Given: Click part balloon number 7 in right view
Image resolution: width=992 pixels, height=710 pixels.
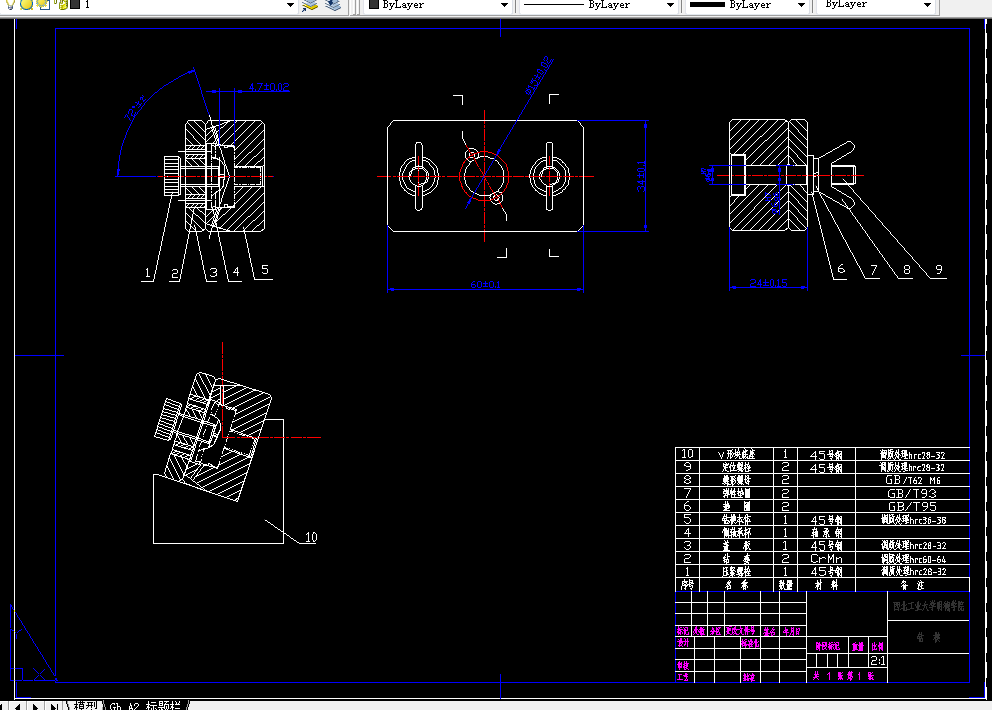Looking at the screenshot, I should point(874,270).
